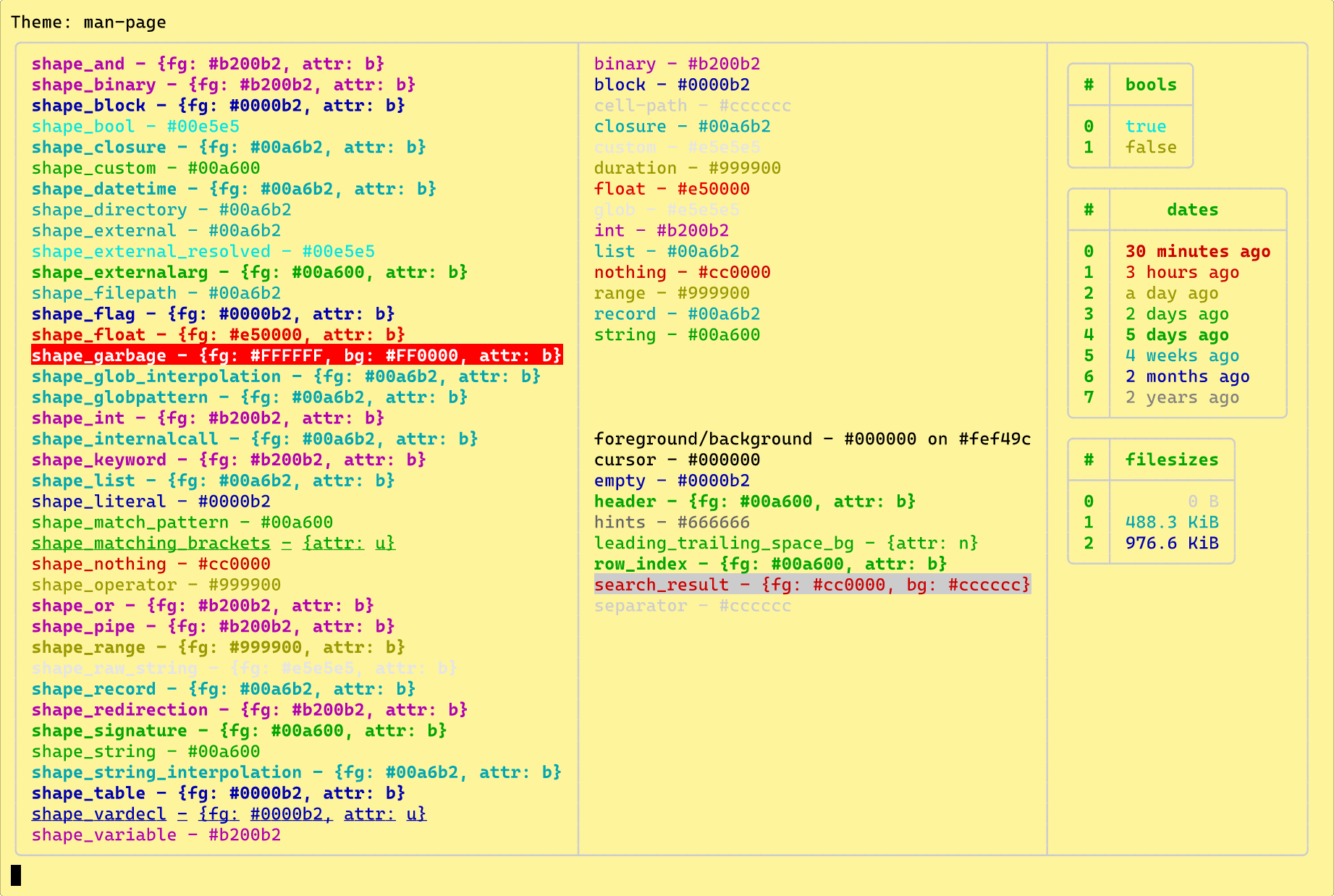Click the 'closure - #00a6b2' entry
The width and height of the screenshot is (1334, 896).
[682, 127]
